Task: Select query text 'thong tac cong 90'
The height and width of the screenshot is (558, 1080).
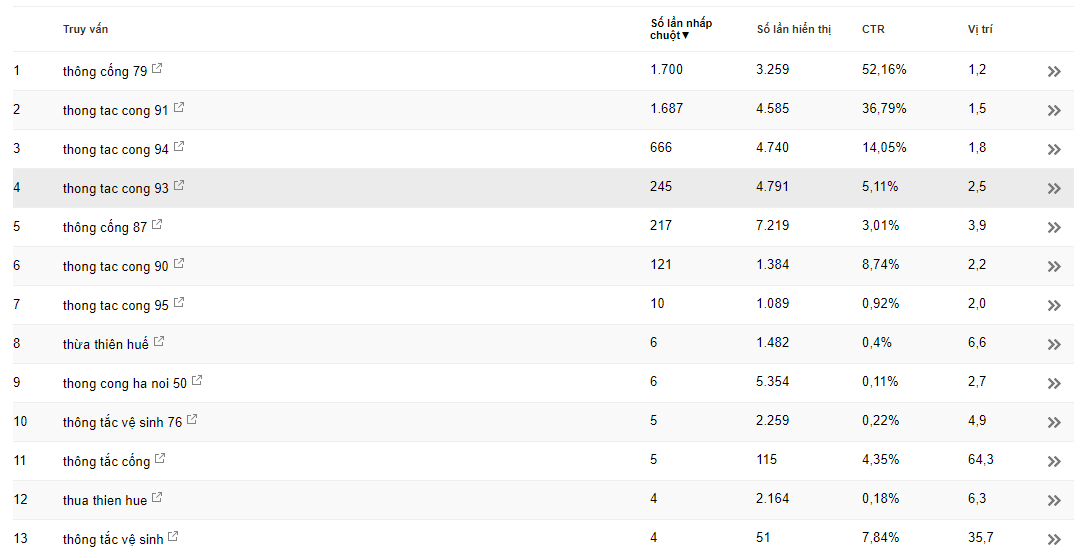Action: click(116, 267)
